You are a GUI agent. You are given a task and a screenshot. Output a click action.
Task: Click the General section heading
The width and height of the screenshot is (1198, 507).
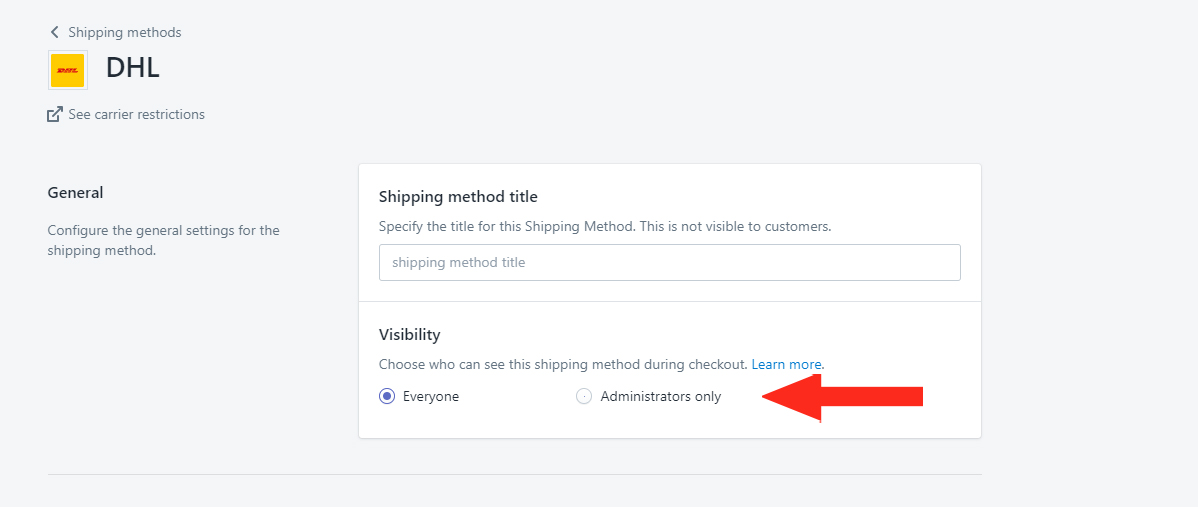pos(75,192)
